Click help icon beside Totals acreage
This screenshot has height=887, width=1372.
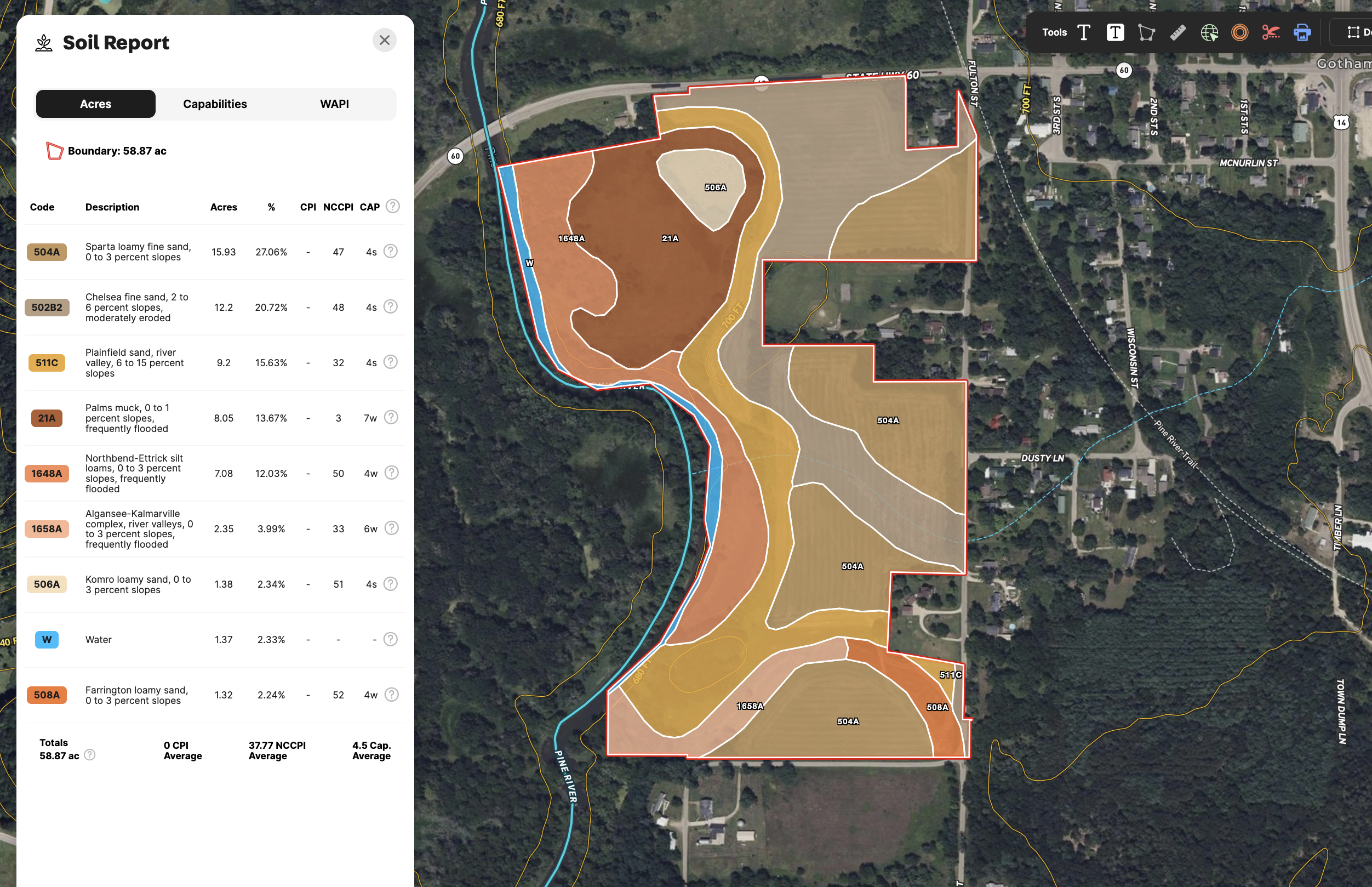(x=90, y=755)
